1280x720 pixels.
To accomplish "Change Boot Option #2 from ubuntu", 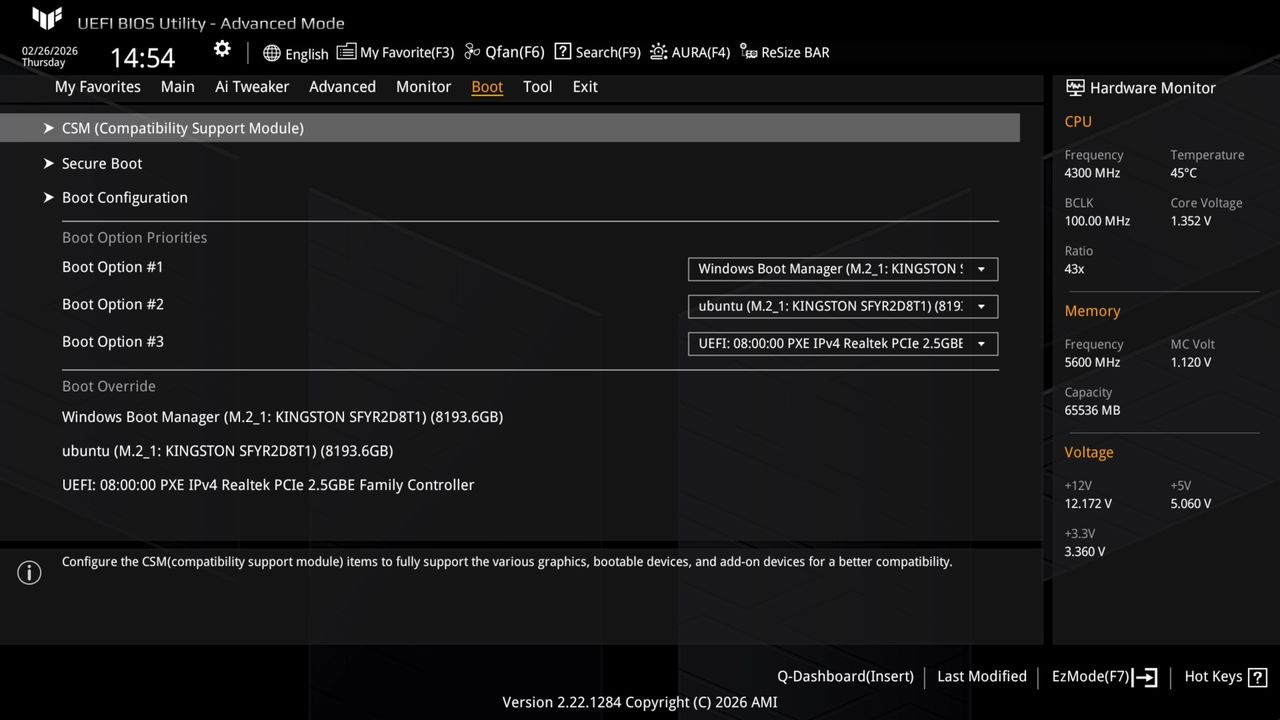I will (842, 306).
